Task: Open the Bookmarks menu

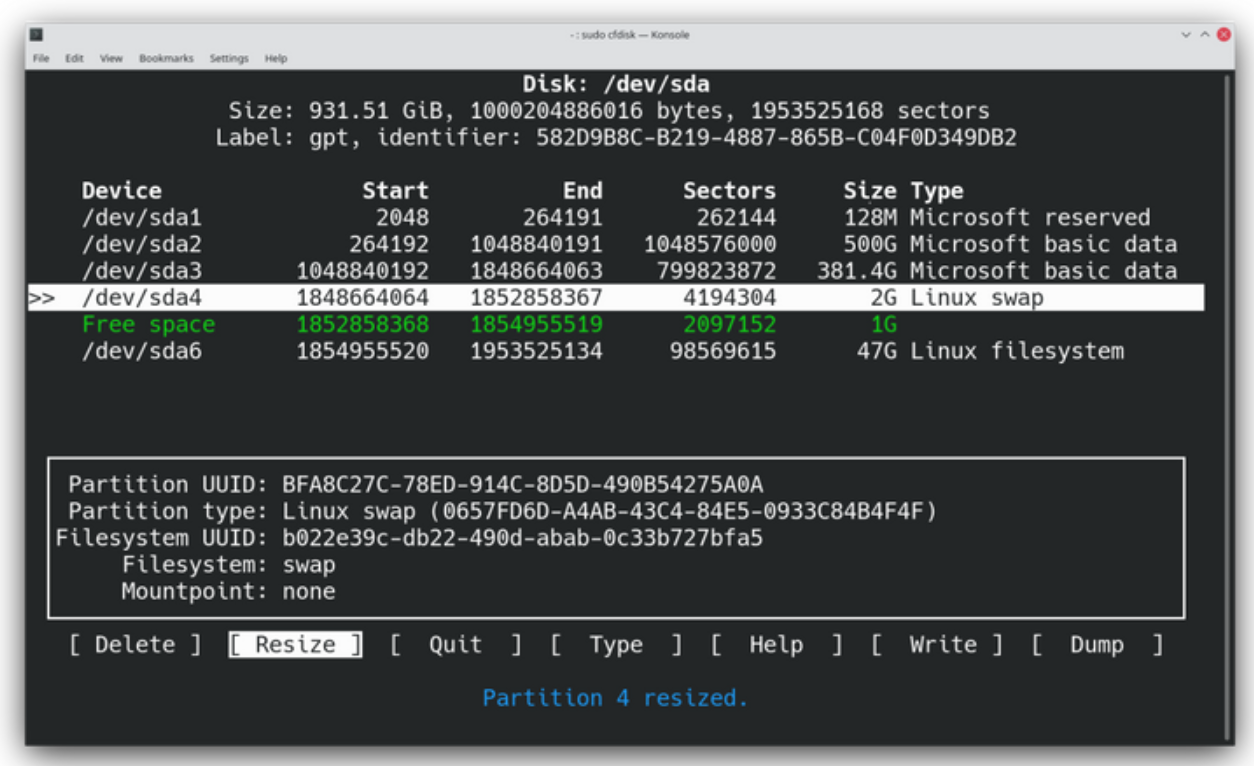Action: pos(166,59)
